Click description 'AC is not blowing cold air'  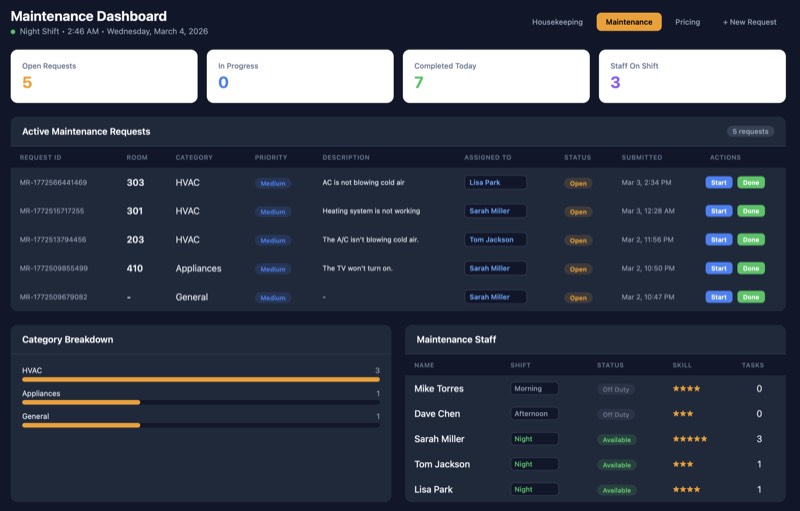363,183
